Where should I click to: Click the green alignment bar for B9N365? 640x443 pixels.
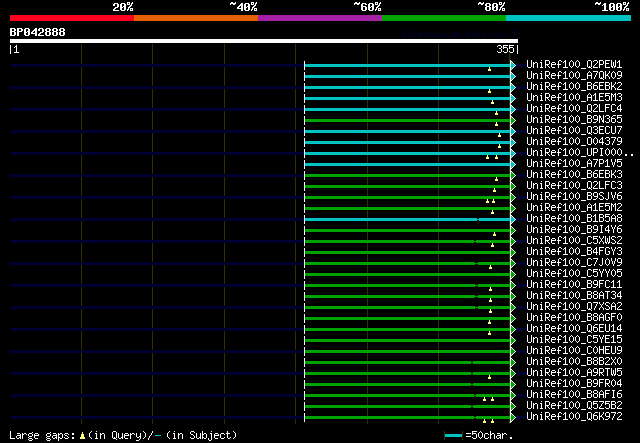[407, 120]
